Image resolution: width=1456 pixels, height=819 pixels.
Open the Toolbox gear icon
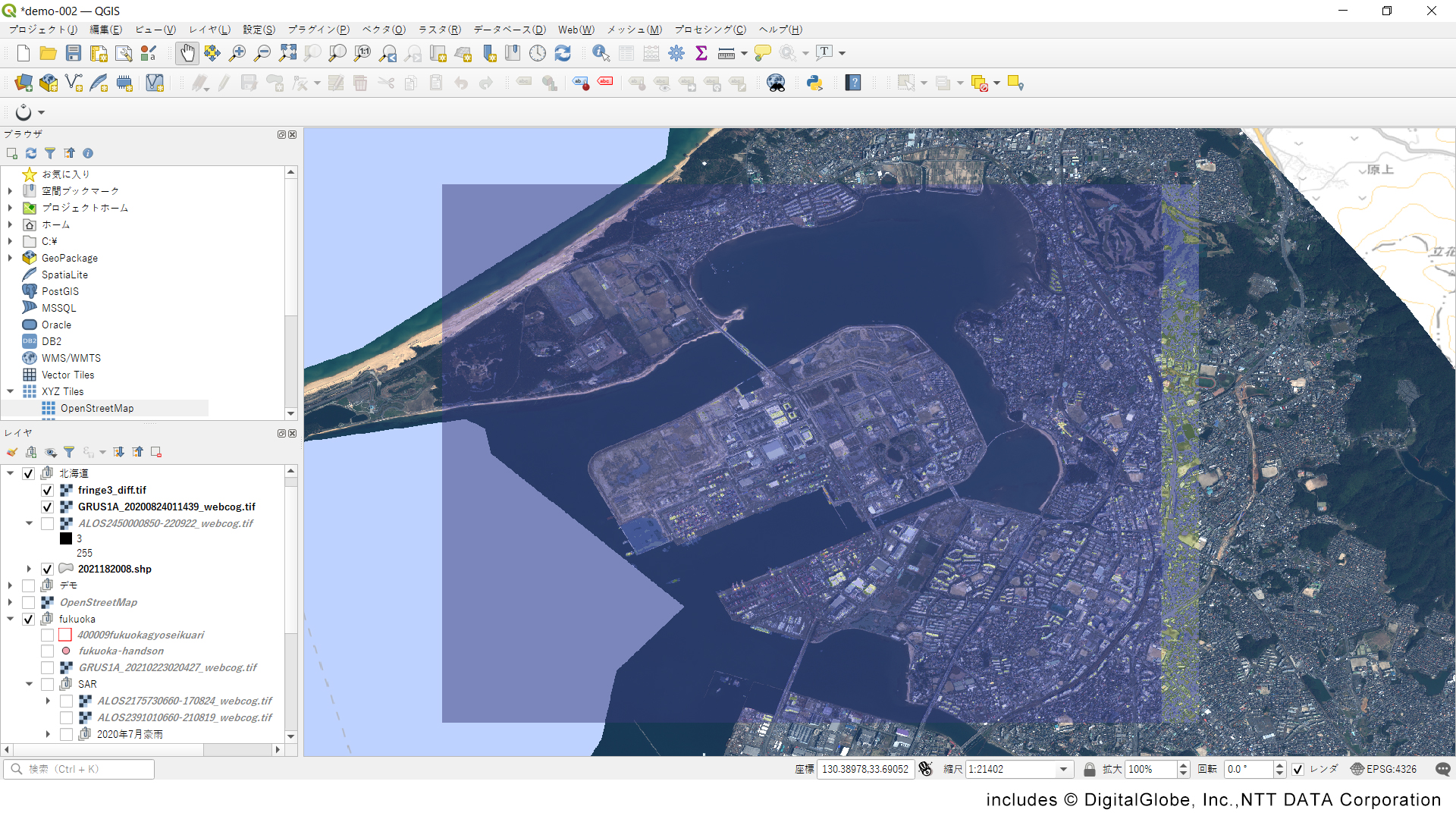[x=676, y=53]
